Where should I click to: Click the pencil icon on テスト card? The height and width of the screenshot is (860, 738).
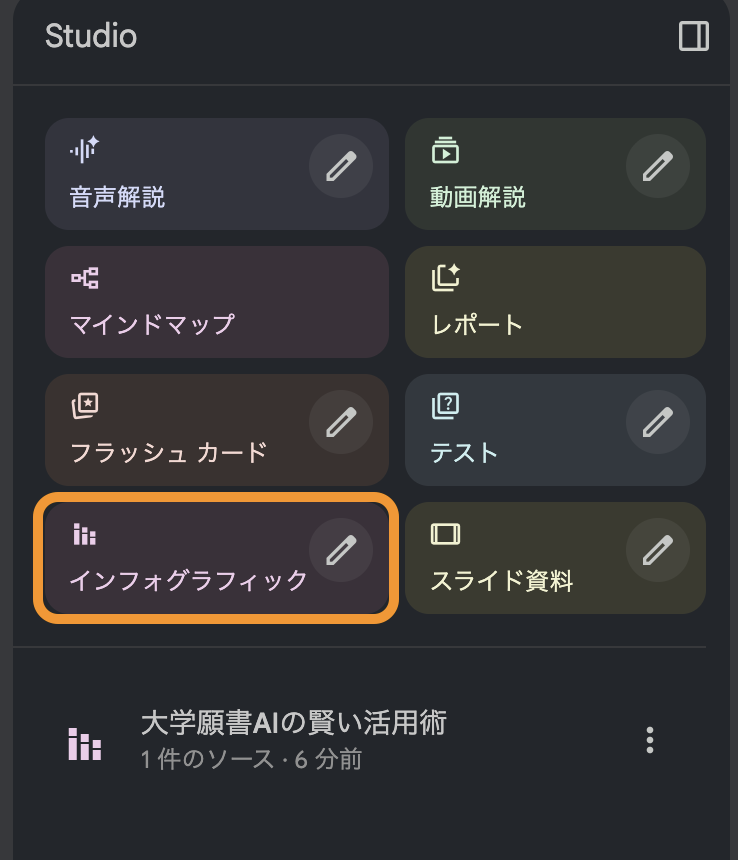pyautogui.click(x=657, y=421)
